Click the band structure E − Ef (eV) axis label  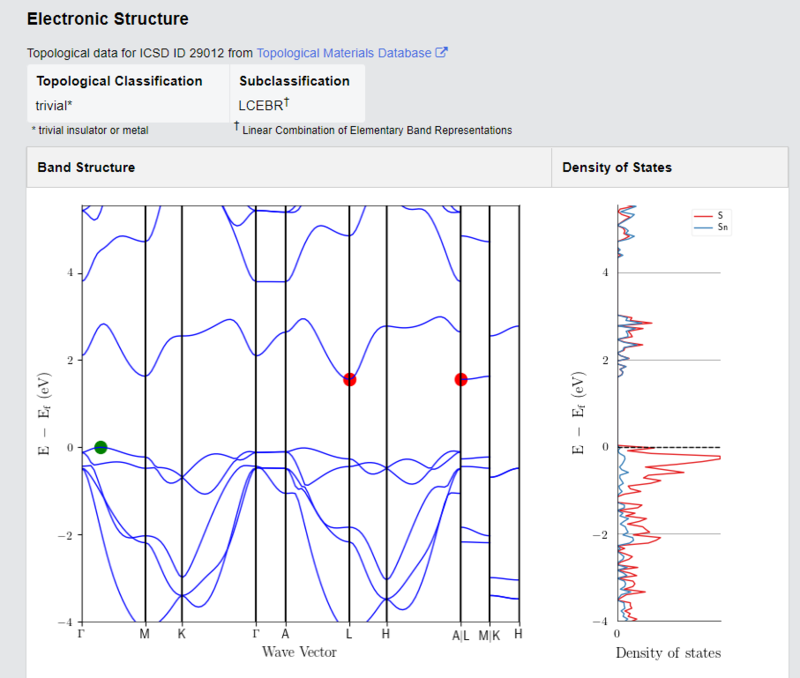point(44,413)
